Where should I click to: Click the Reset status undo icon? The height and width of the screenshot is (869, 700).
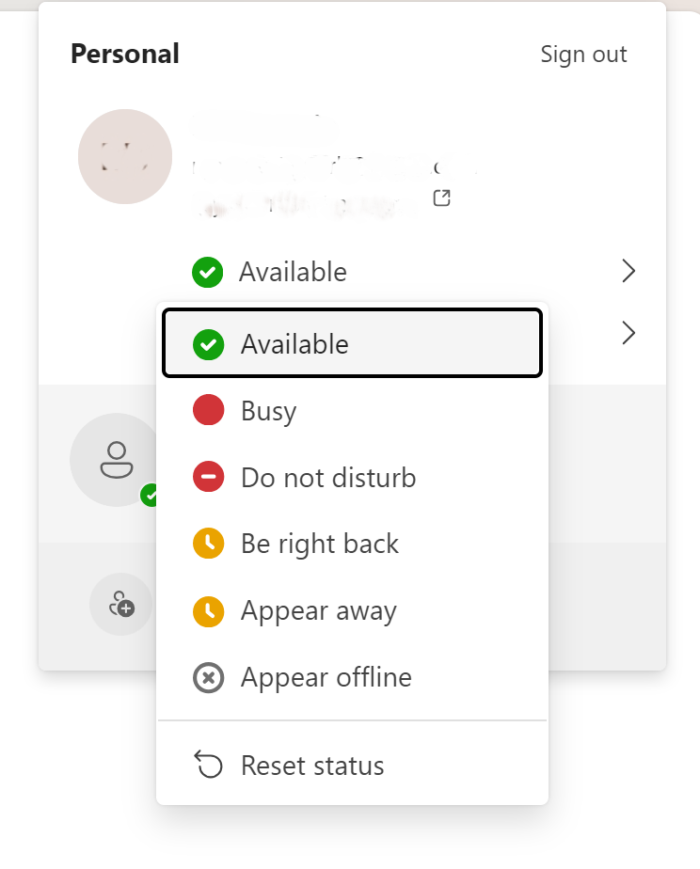pos(208,765)
